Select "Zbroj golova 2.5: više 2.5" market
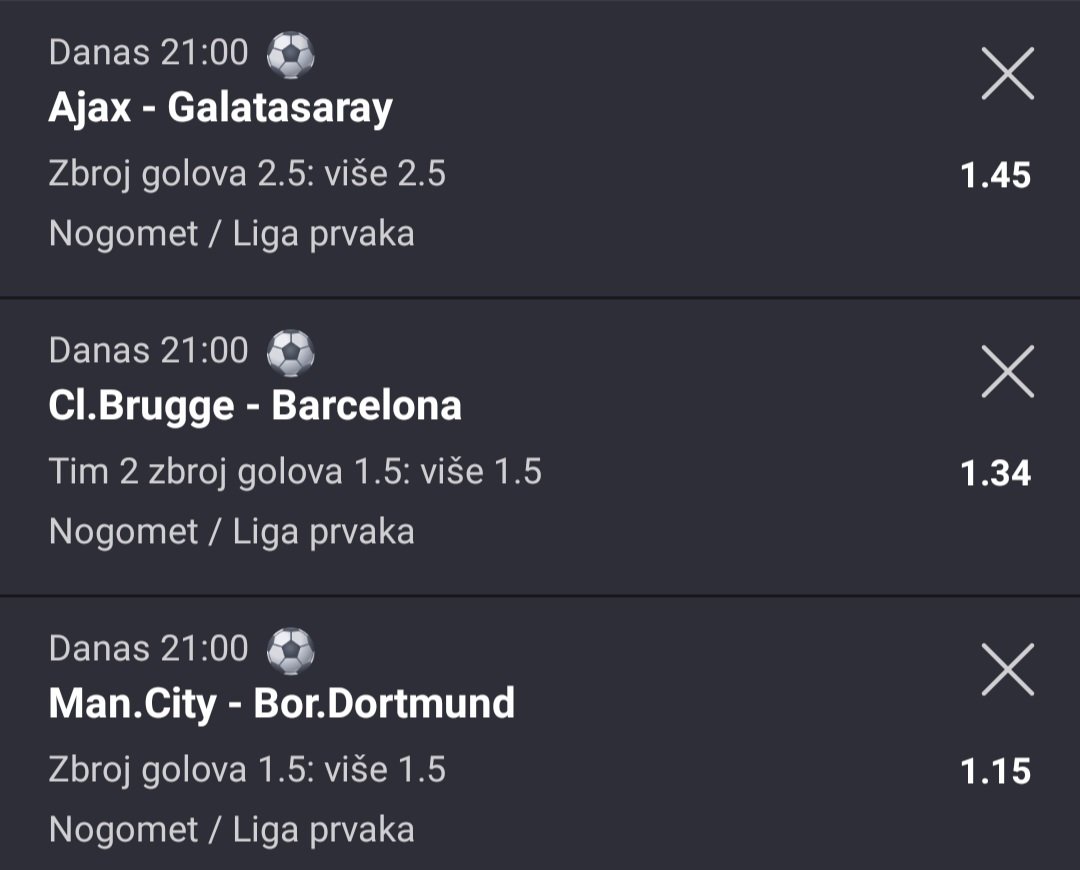Screen dimensions: 1080x870 (247, 175)
